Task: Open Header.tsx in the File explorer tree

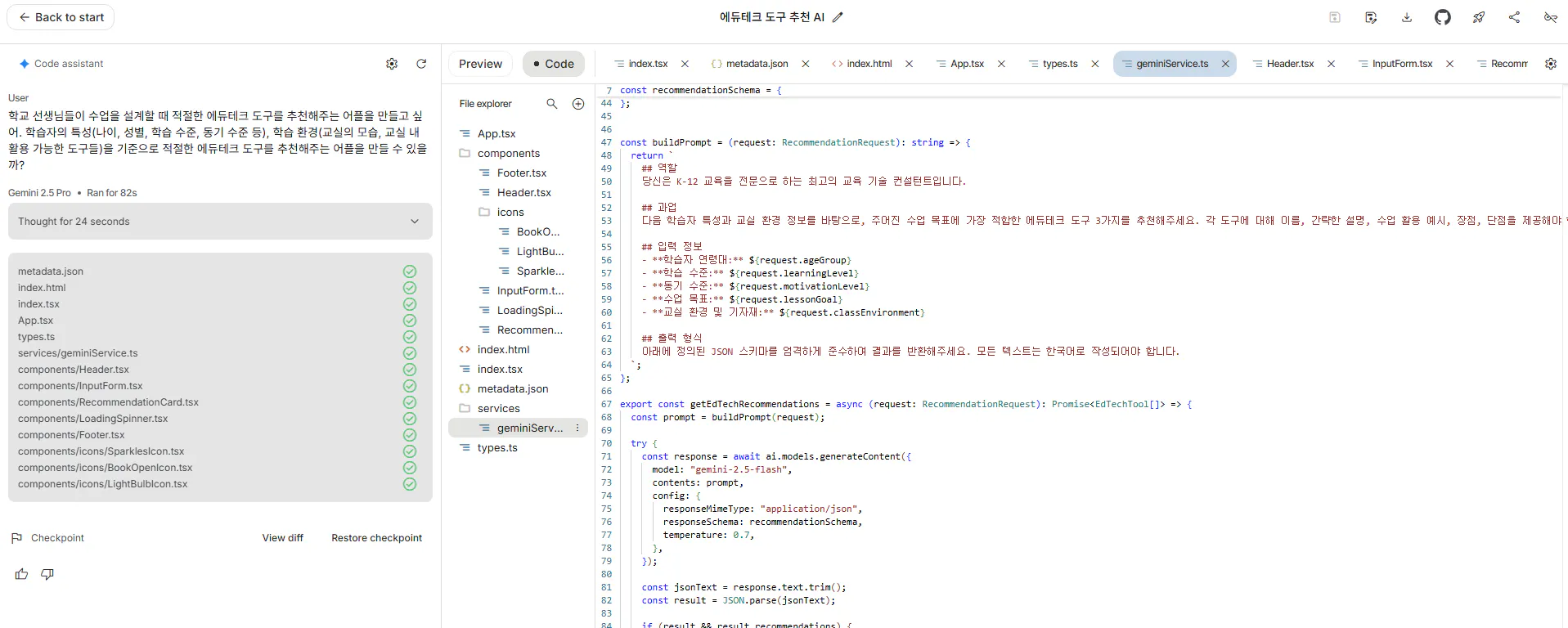Action: tap(523, 192)
